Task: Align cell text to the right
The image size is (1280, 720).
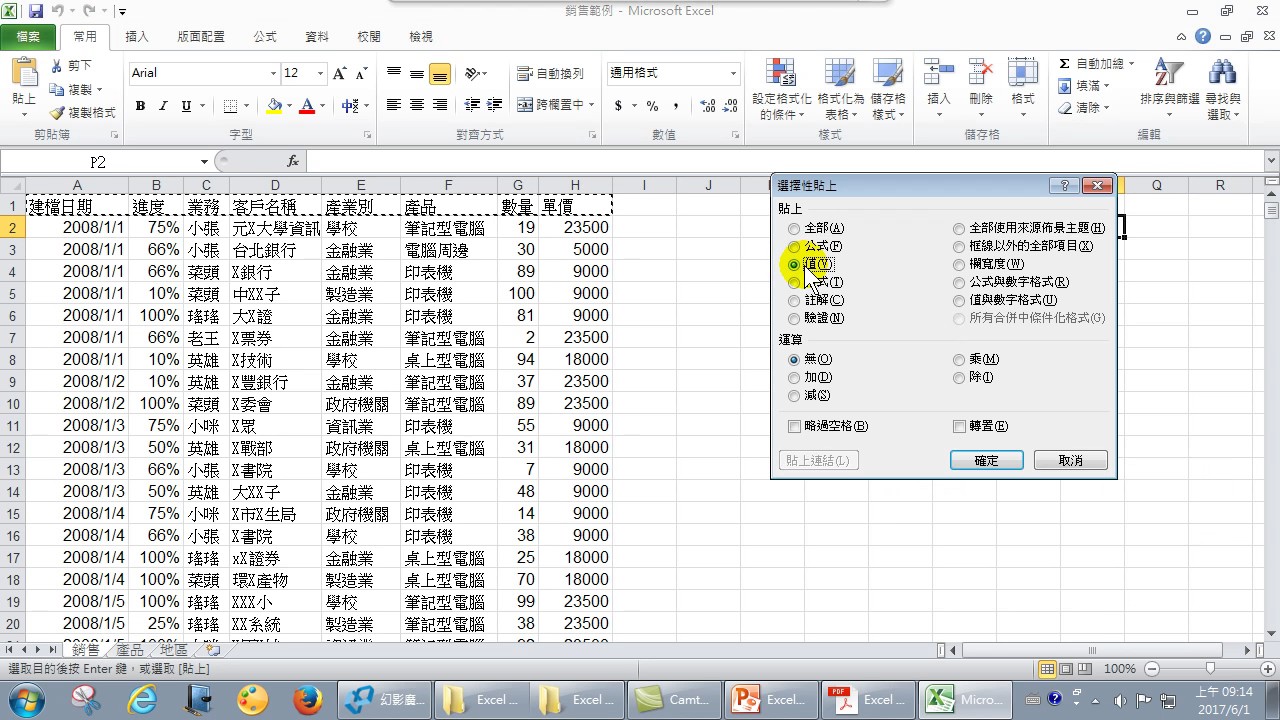Action: [x=439, y=105]
